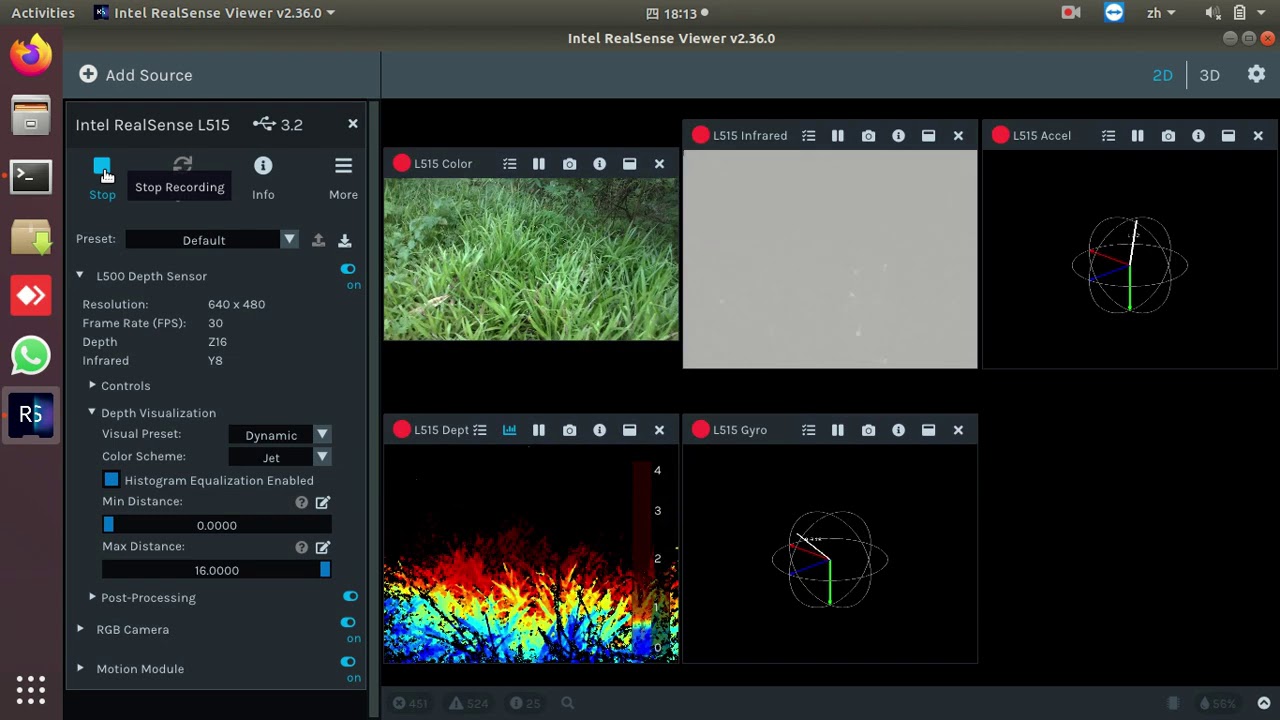The height and width of the screenshot is (720, 1280).
Task: Expand the RGB Camera section
Action: (x=80, y=629)
